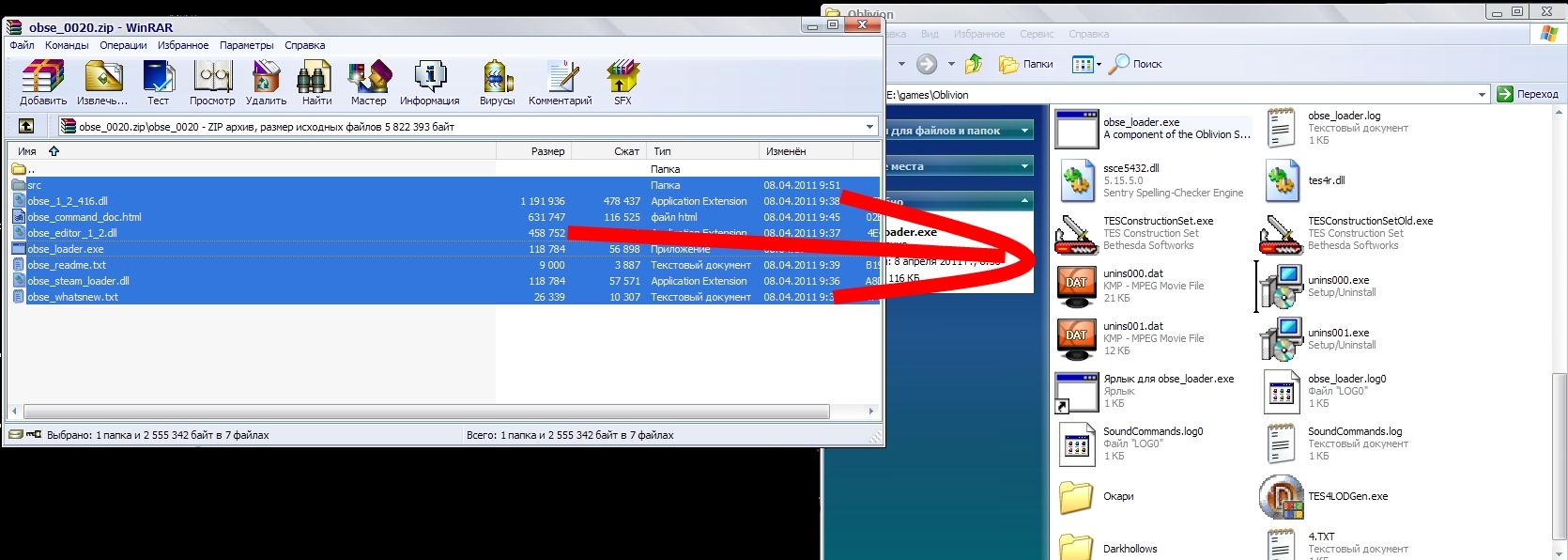Open the Операции menu in WinRAR
The image size is (1568, 560).
[123, 45]
